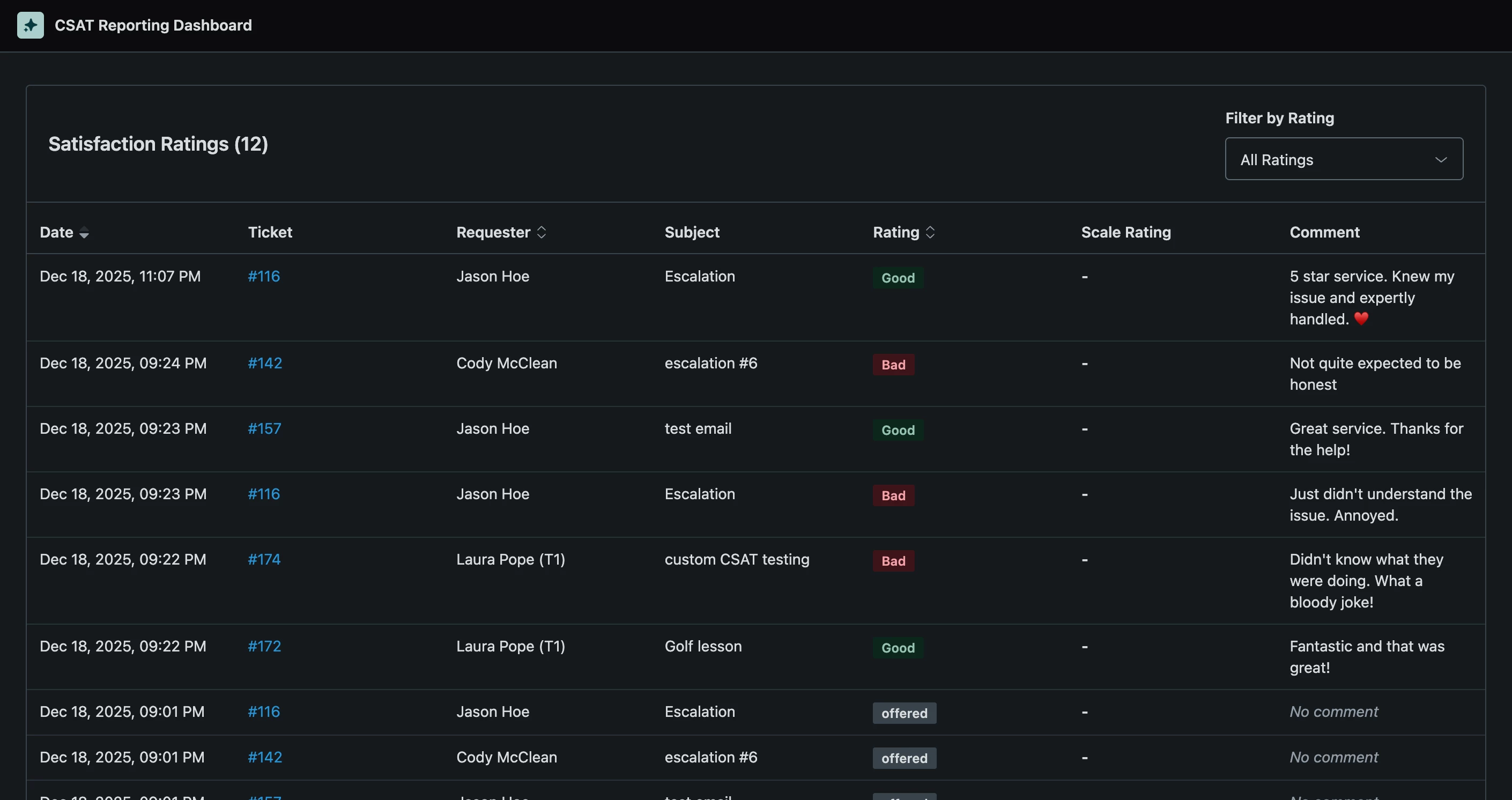Open ticket #116 link at 11:07 PM
1512x800 pixels.
click(x=264, y=277)
